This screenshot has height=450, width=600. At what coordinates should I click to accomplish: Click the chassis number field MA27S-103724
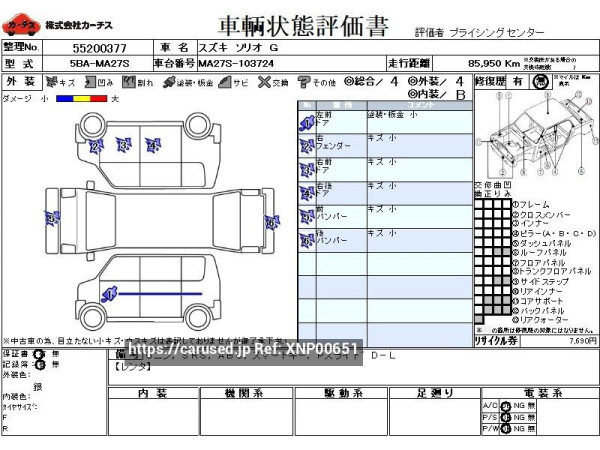click(236, 63)
